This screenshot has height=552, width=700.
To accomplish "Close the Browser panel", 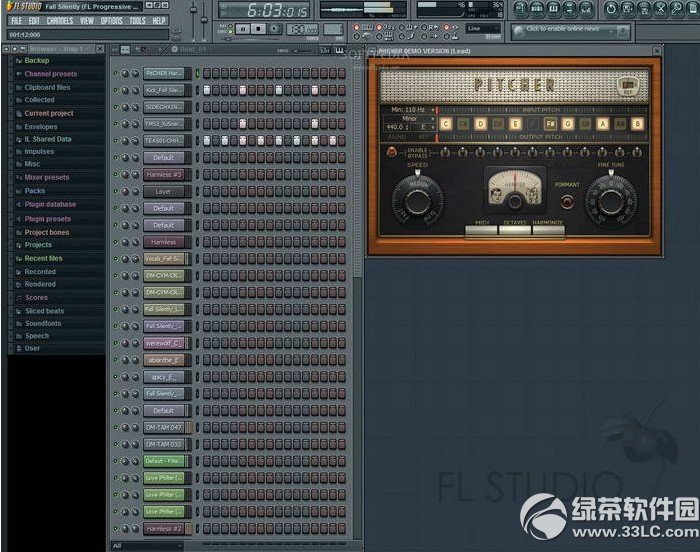I will pyautogui.click(x=100, y=49).
